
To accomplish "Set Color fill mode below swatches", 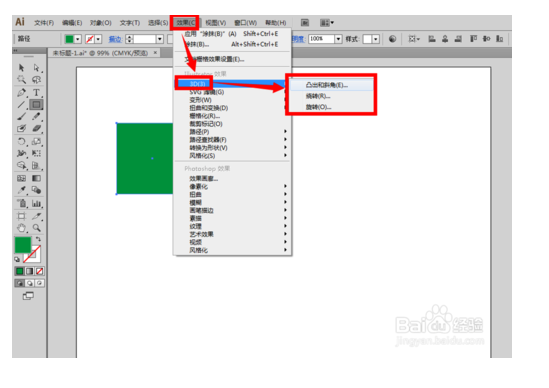I will 20,271.
